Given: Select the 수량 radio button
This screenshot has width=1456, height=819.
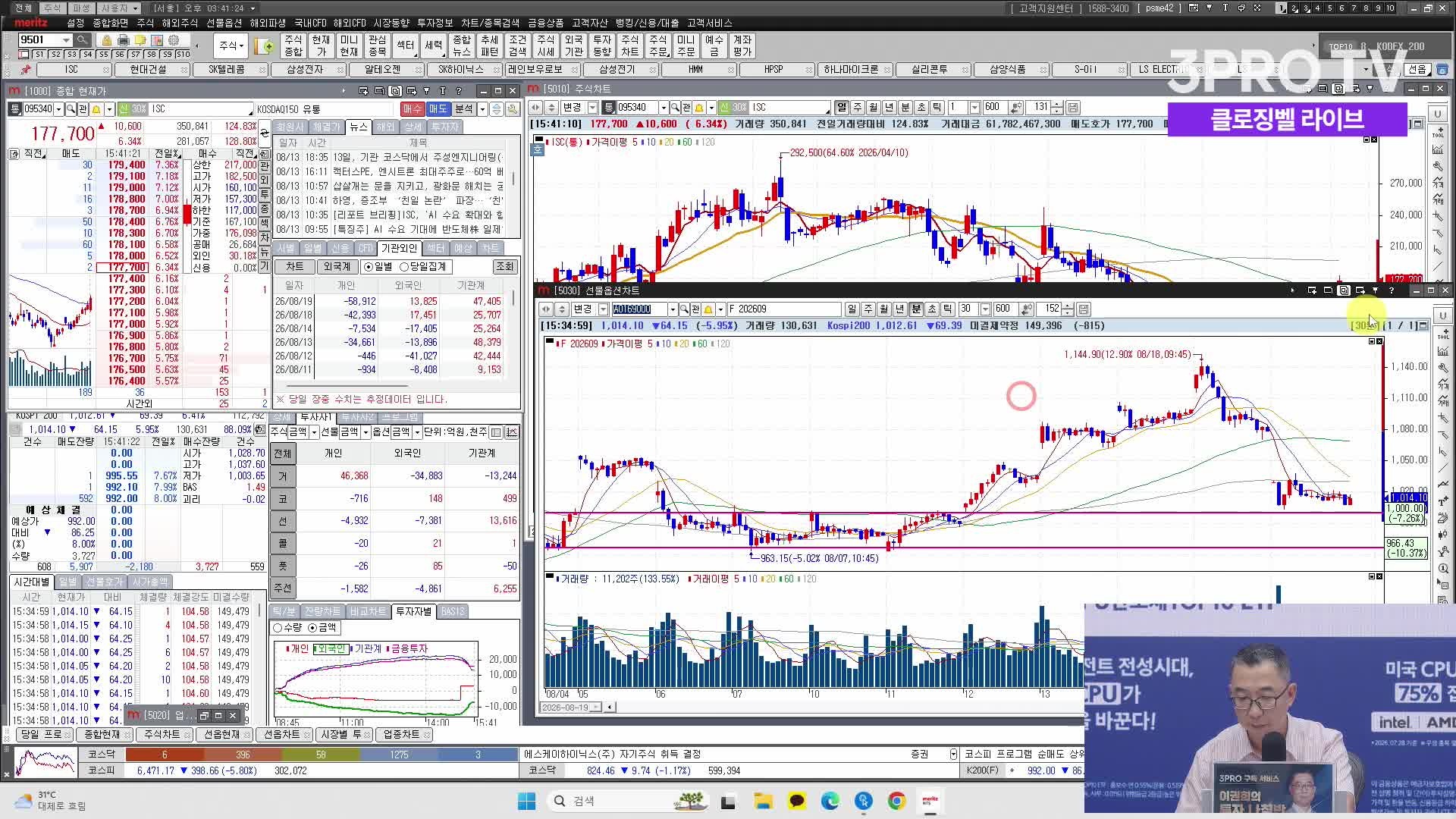Looking at the screenshot, I should [278, 628].
